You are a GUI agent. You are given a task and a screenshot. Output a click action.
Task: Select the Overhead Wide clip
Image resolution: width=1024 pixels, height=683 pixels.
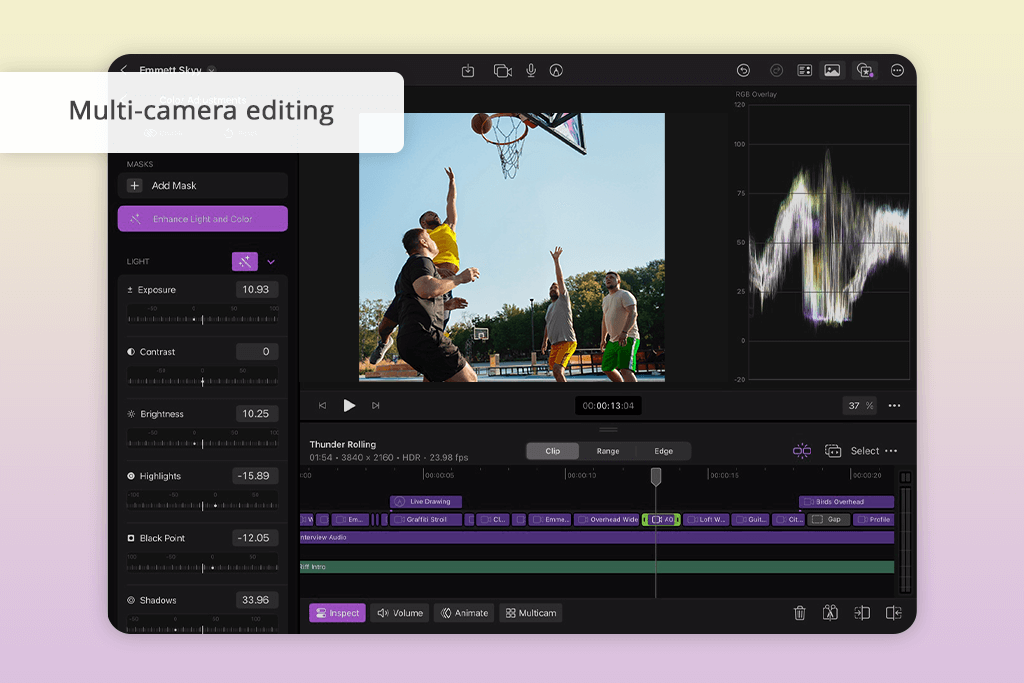point(607,520)
